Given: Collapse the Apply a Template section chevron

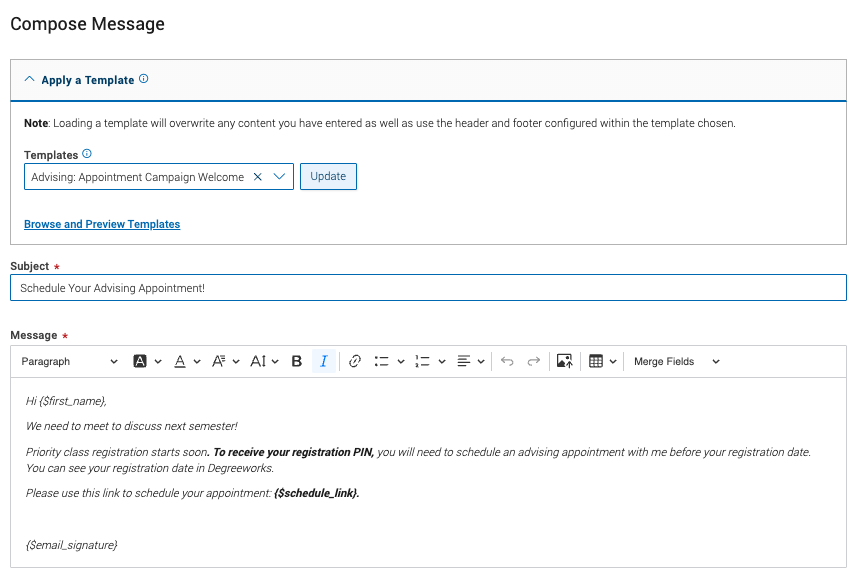Looking at the screenshot, I should pos(29,79).
